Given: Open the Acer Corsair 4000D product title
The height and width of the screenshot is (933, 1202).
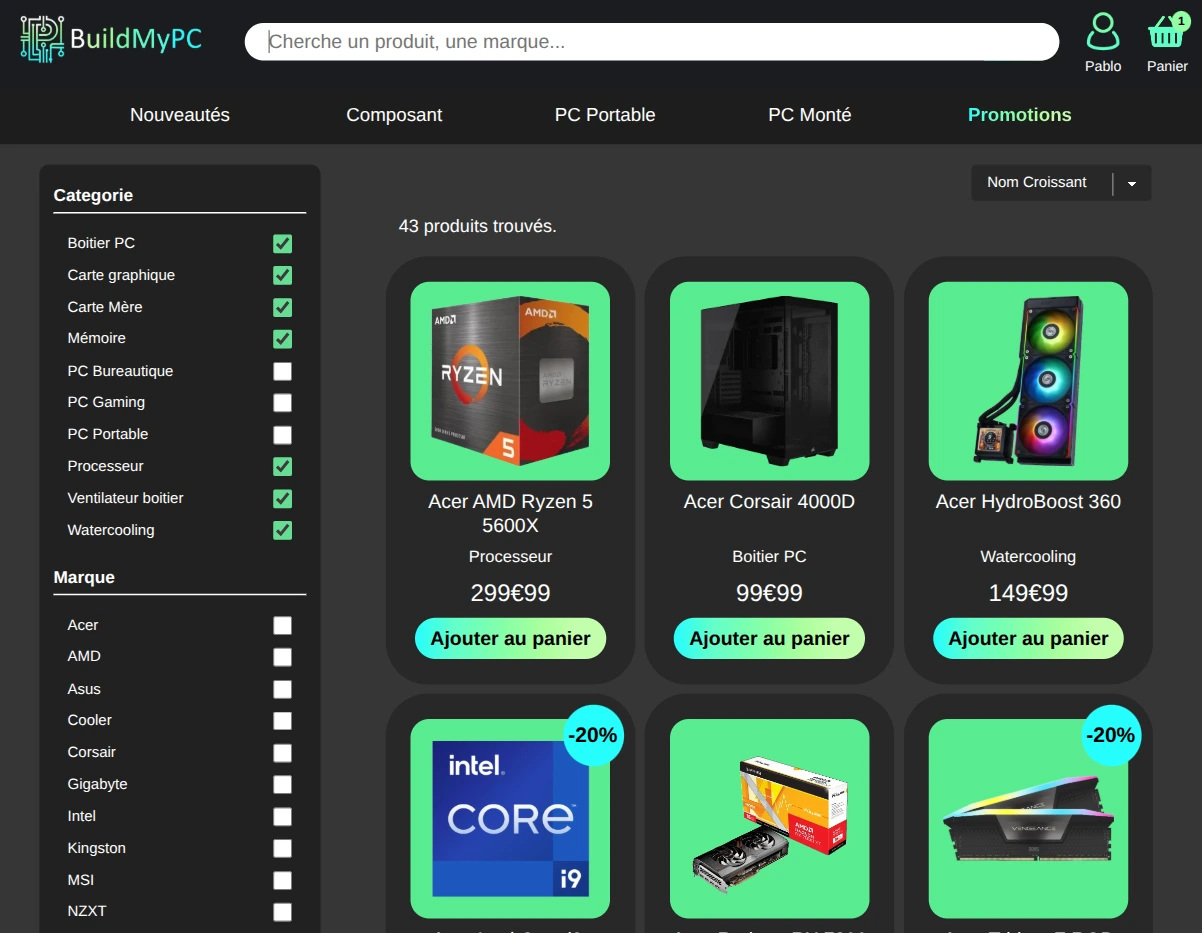Looking at the screenshot, I should coord(769,502).
